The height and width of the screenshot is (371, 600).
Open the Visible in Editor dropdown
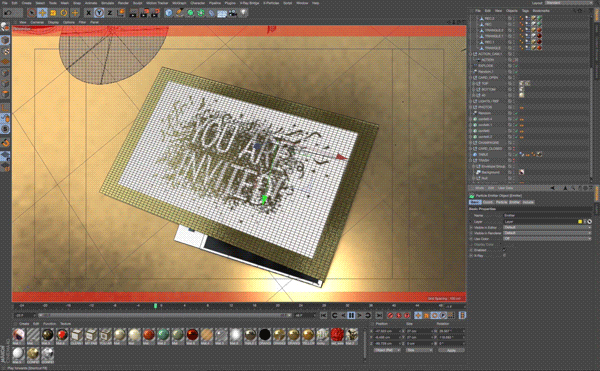[x=547, y=227]
